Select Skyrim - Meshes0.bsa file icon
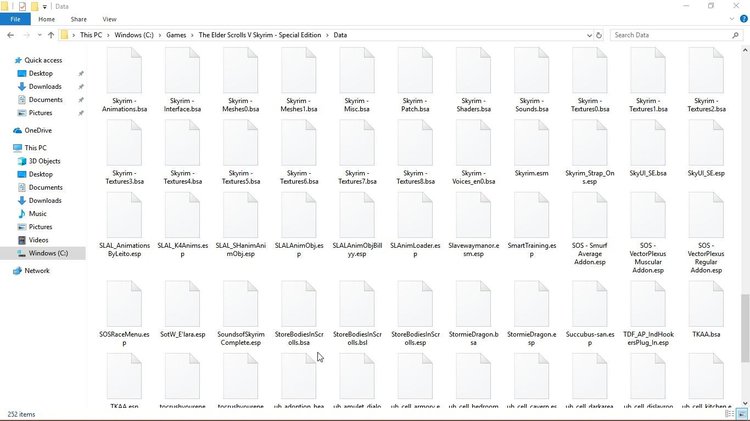Image resolution: width=750 pixels, height=421 pixels. click(x=241, y=71)
